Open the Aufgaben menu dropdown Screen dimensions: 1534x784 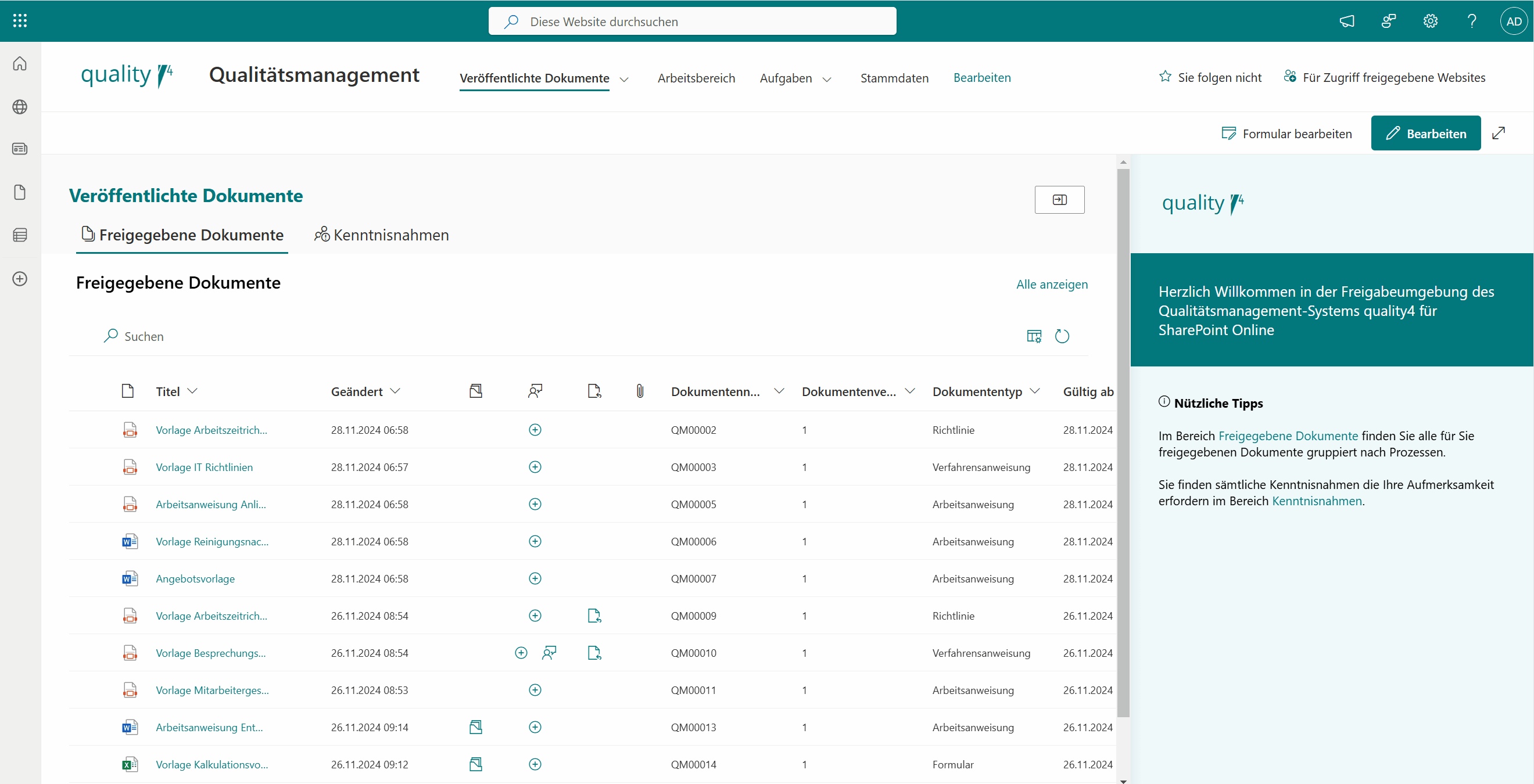pyautogui.click(x=826, y=79)
